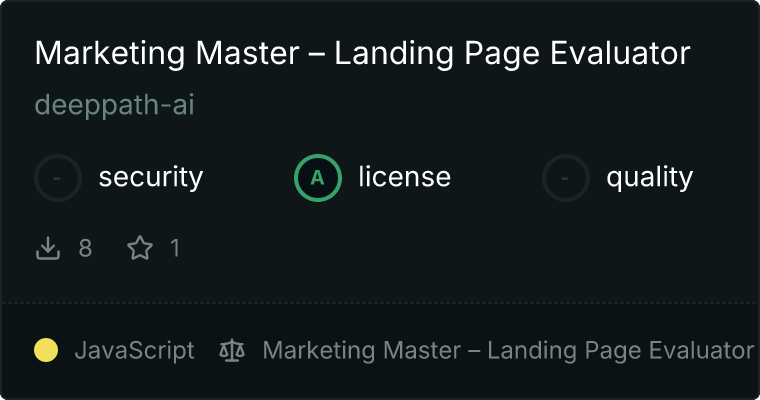Click the star favorites icon
Viewport: 760px width, 400px height.
pos(140,248)
